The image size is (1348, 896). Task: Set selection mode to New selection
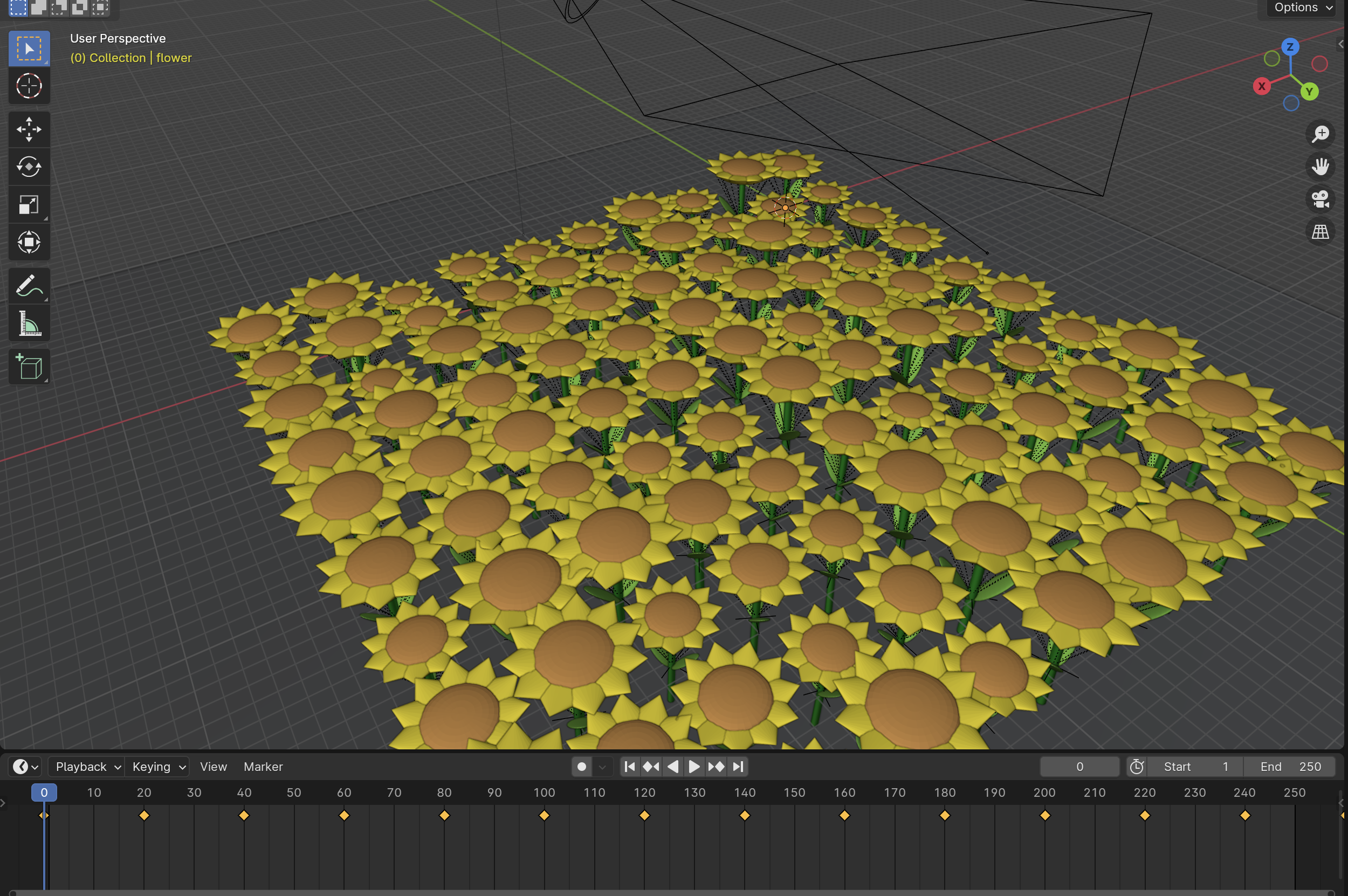[x=18, y=8]
